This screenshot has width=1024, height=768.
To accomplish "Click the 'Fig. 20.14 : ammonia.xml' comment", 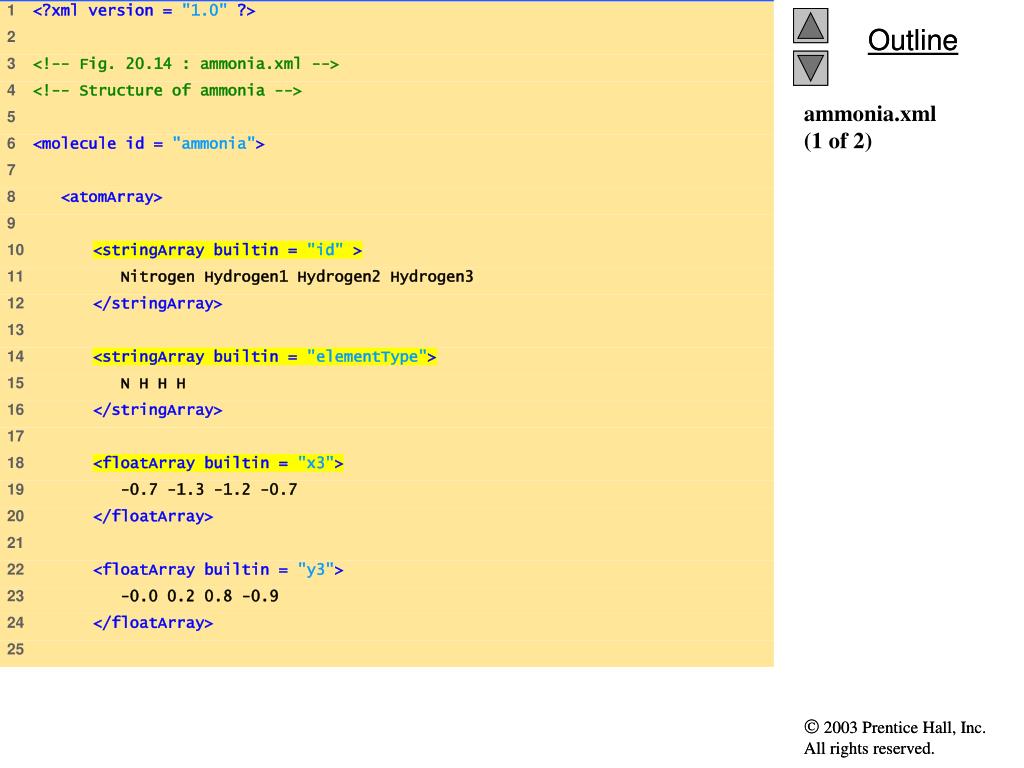I will point(185,64).
